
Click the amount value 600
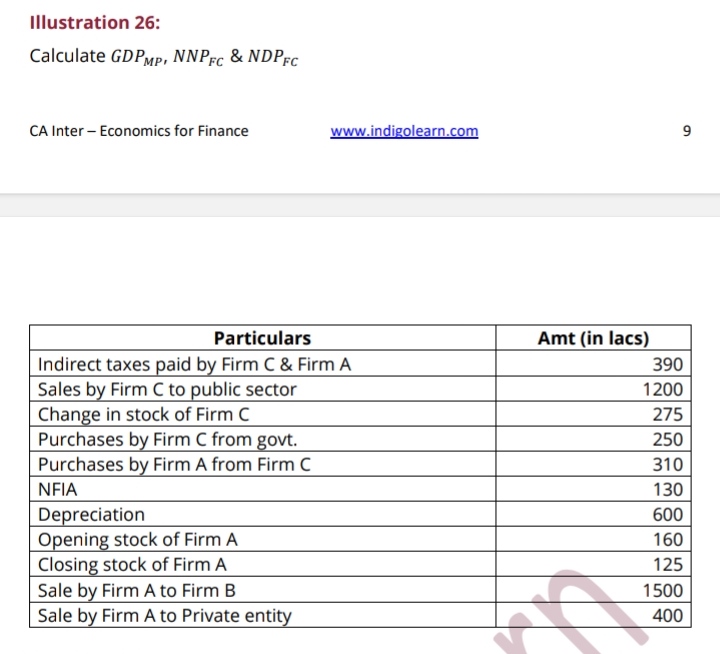click(667, 514)
